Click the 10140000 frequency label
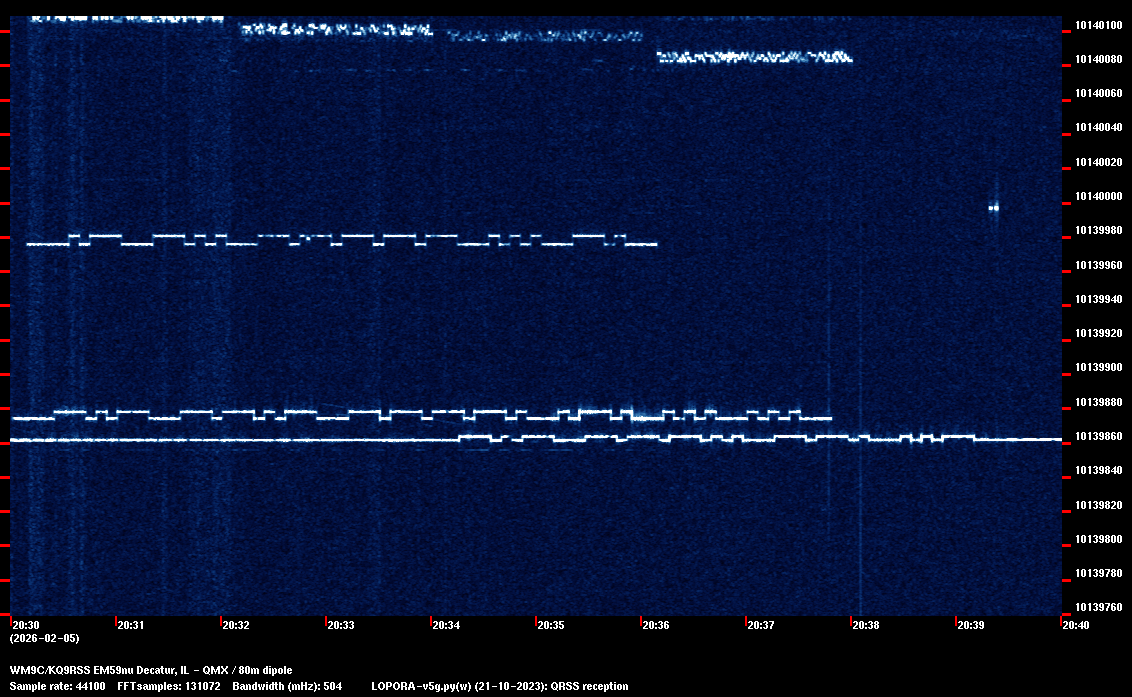1132x697 pixels. pyautogui.click(x=1098, y=196)
